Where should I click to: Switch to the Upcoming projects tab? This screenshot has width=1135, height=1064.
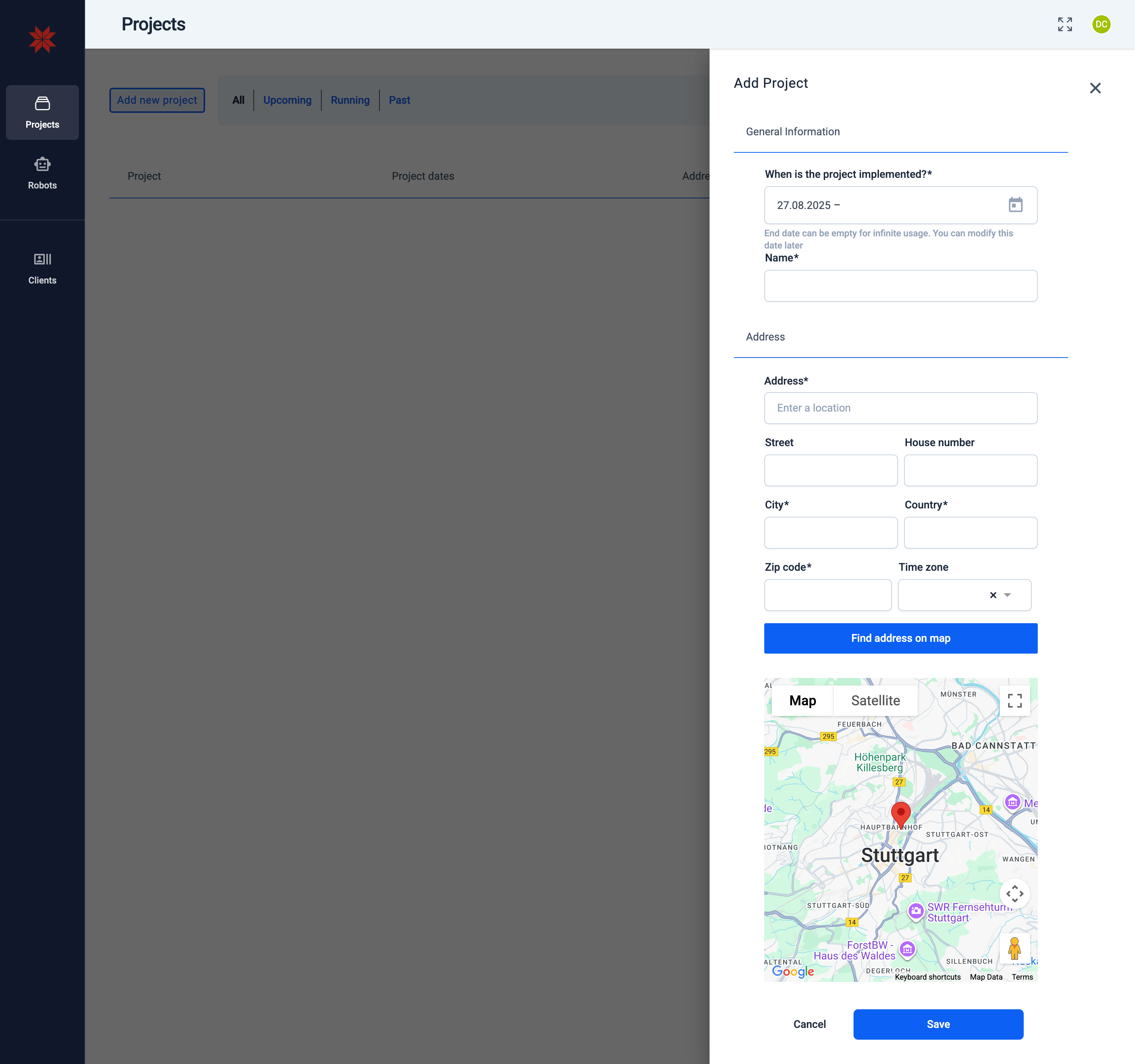coord(287,100)
